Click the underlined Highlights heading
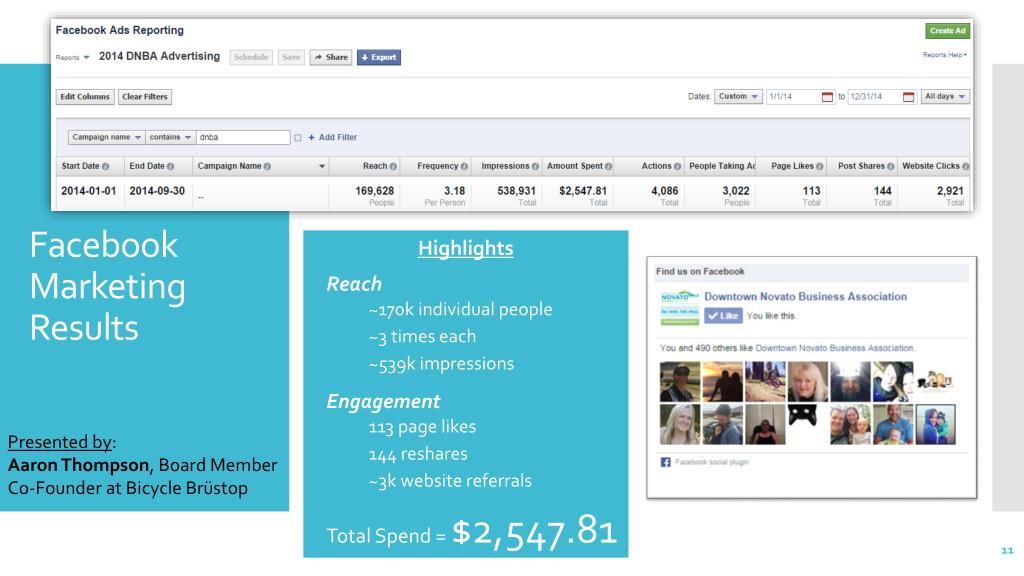 466,249
